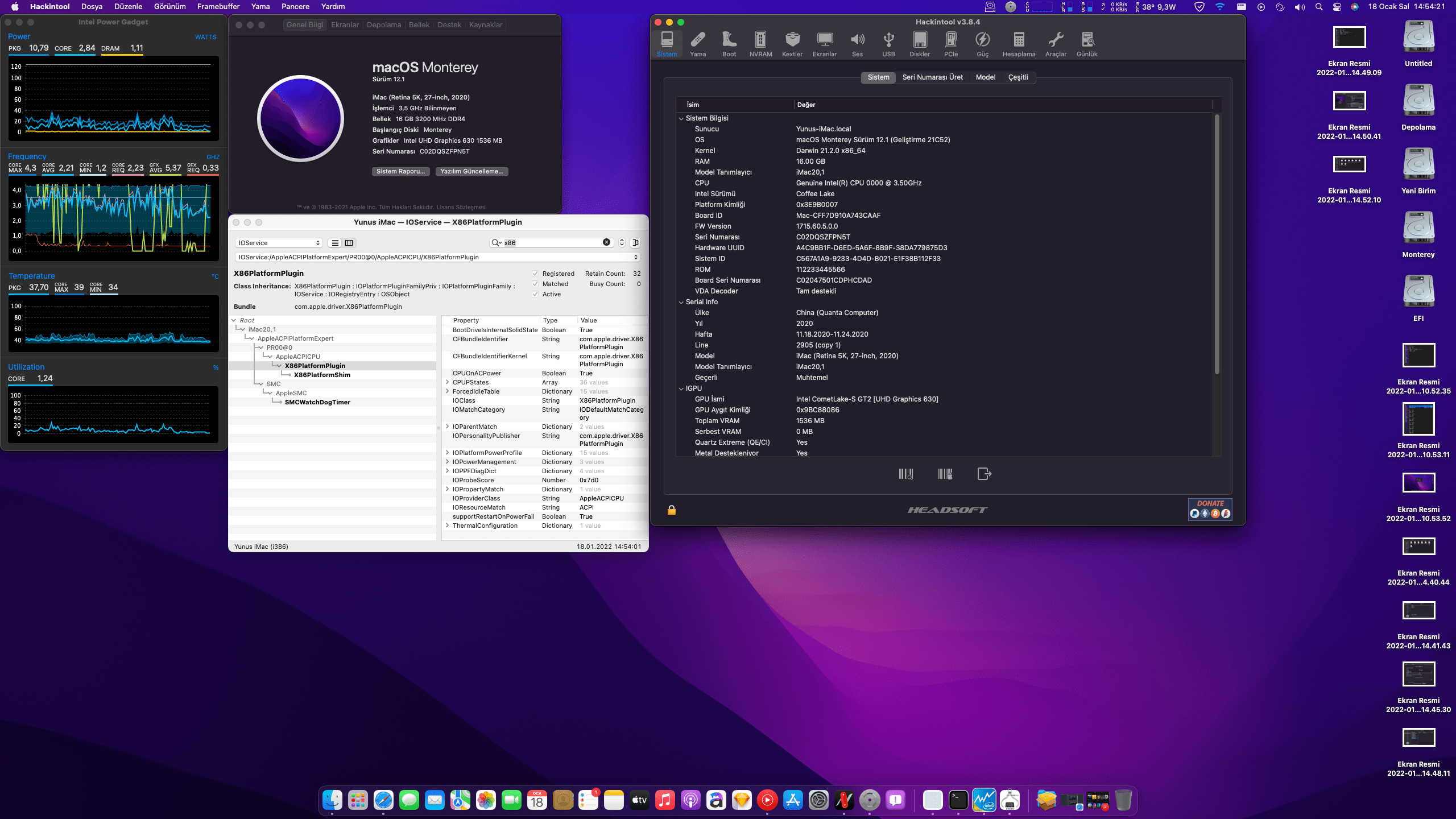Image resolution: width=1456 pixels, height=819 pixels.
Task: Click the Hesaplama calculator icon
Action: pos(1019,44)
